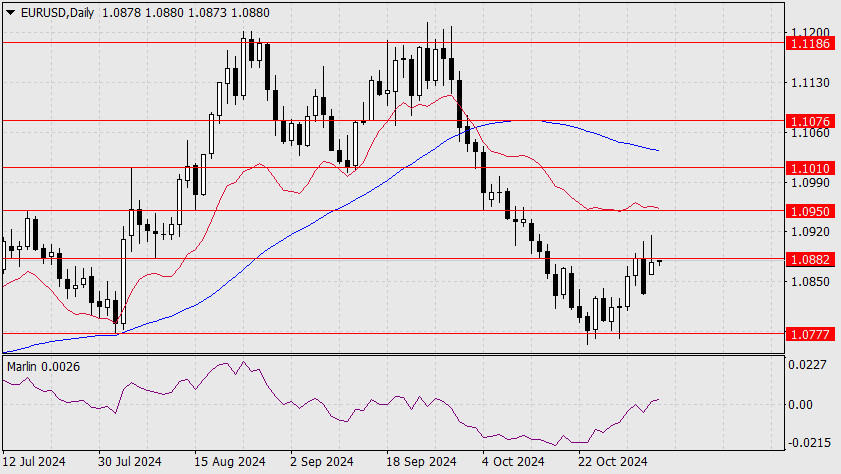Select the 18 Sep 2024 date label
Image resolution: width=841 pixels, height=474 pixels.
[x=422, y=462]
